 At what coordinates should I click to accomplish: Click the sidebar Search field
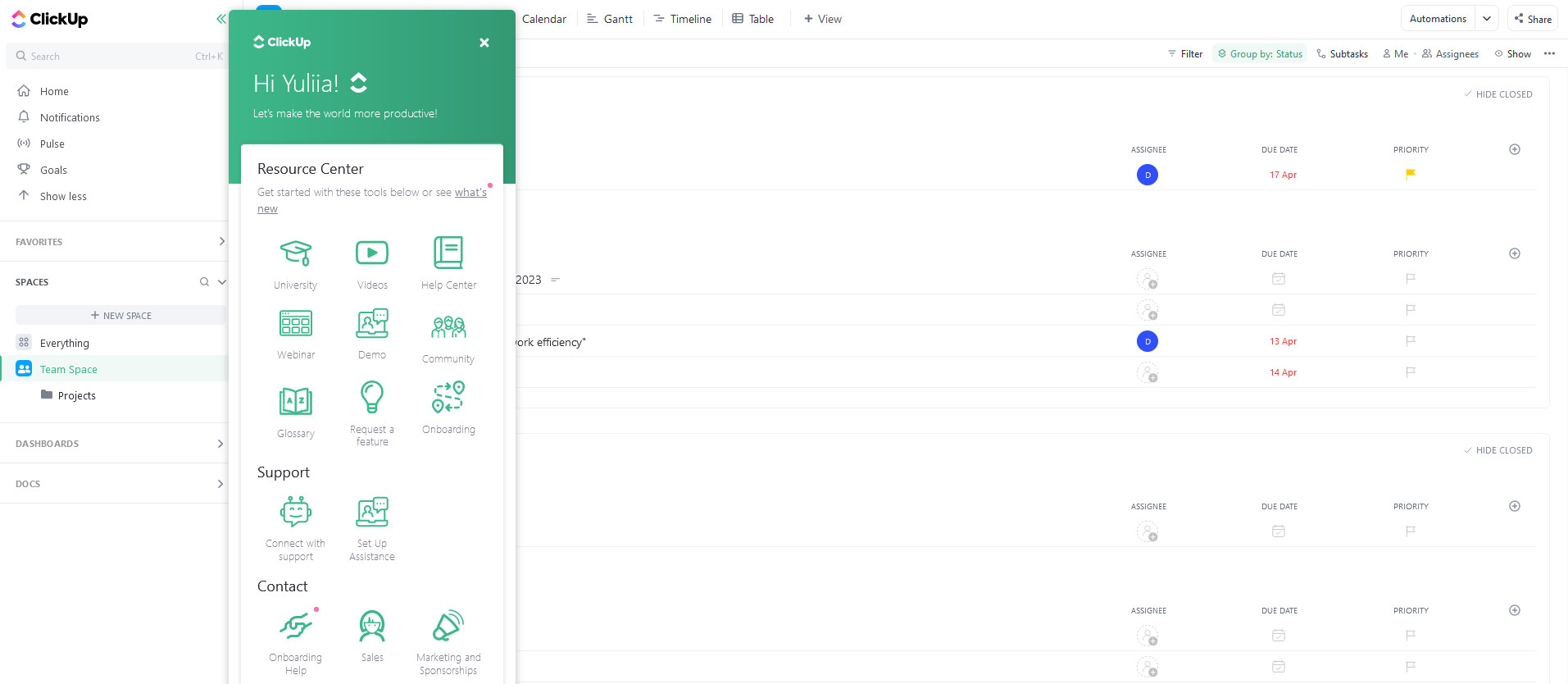(118, 57)
